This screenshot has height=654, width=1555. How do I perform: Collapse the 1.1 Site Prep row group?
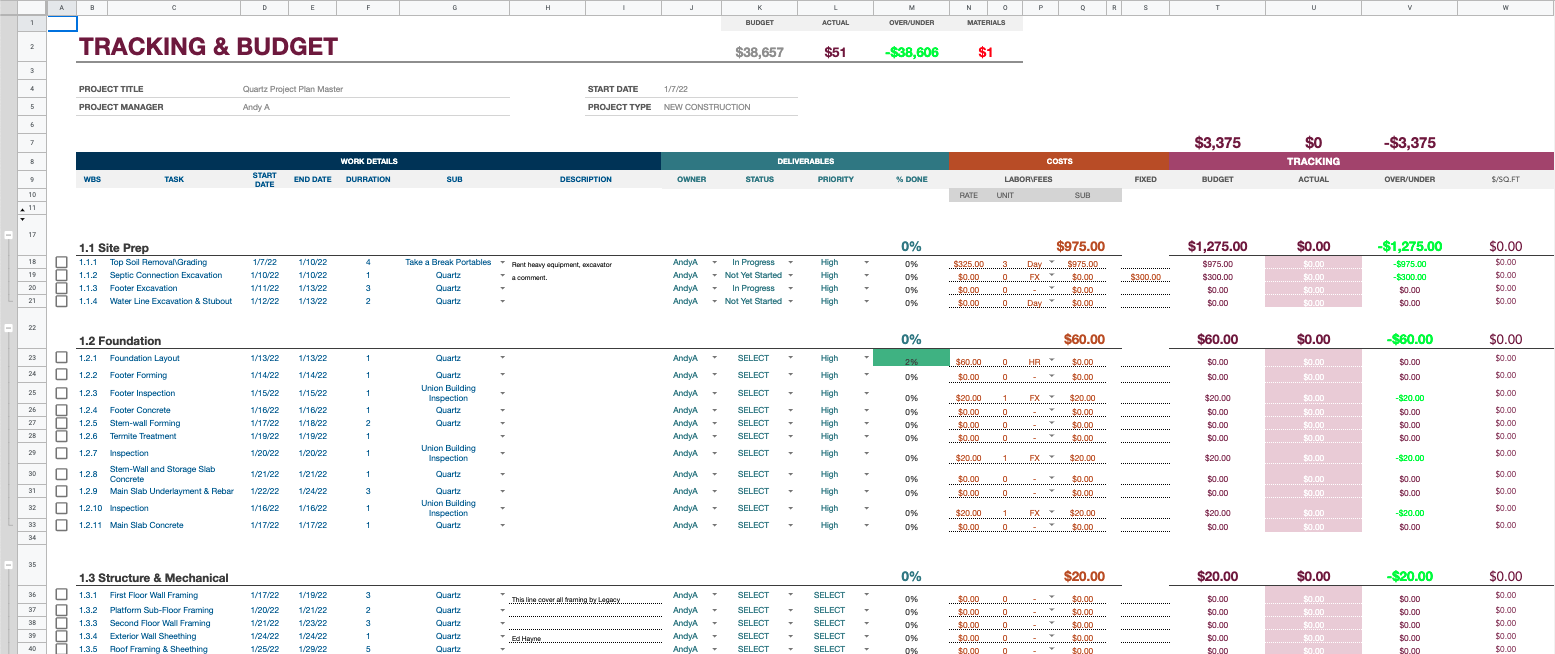pos(9,235)
